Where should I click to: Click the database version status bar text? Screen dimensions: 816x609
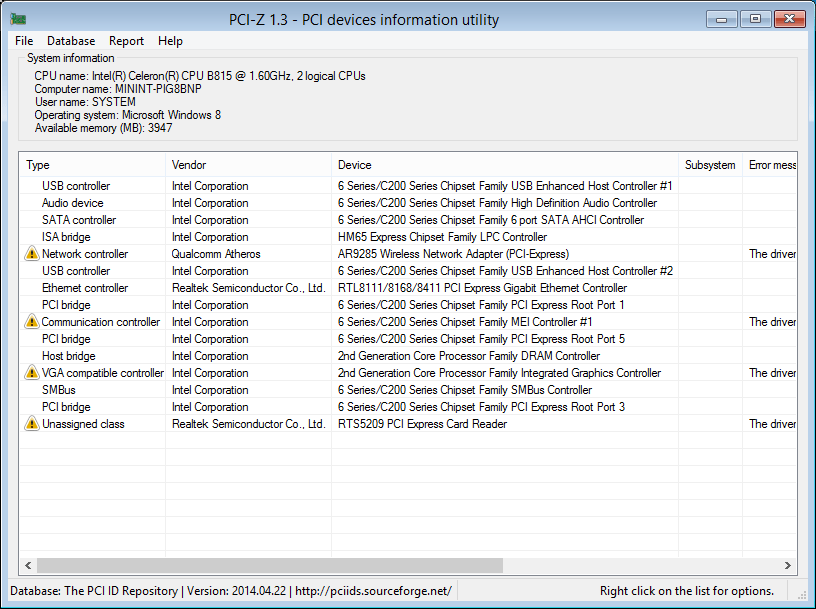pos(231,591)
